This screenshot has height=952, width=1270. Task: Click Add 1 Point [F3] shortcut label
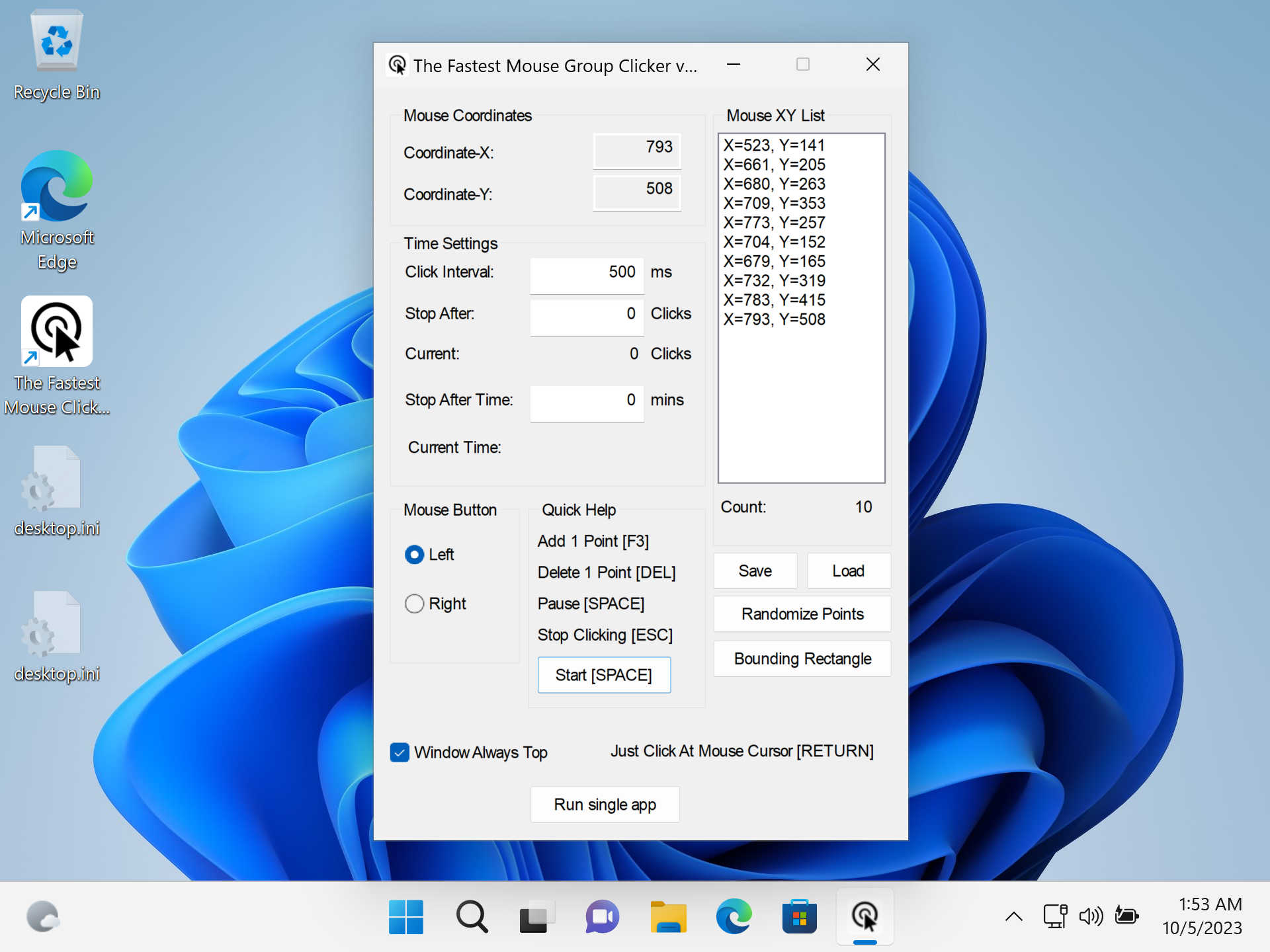pyautogui.click(x=594, y=541)
